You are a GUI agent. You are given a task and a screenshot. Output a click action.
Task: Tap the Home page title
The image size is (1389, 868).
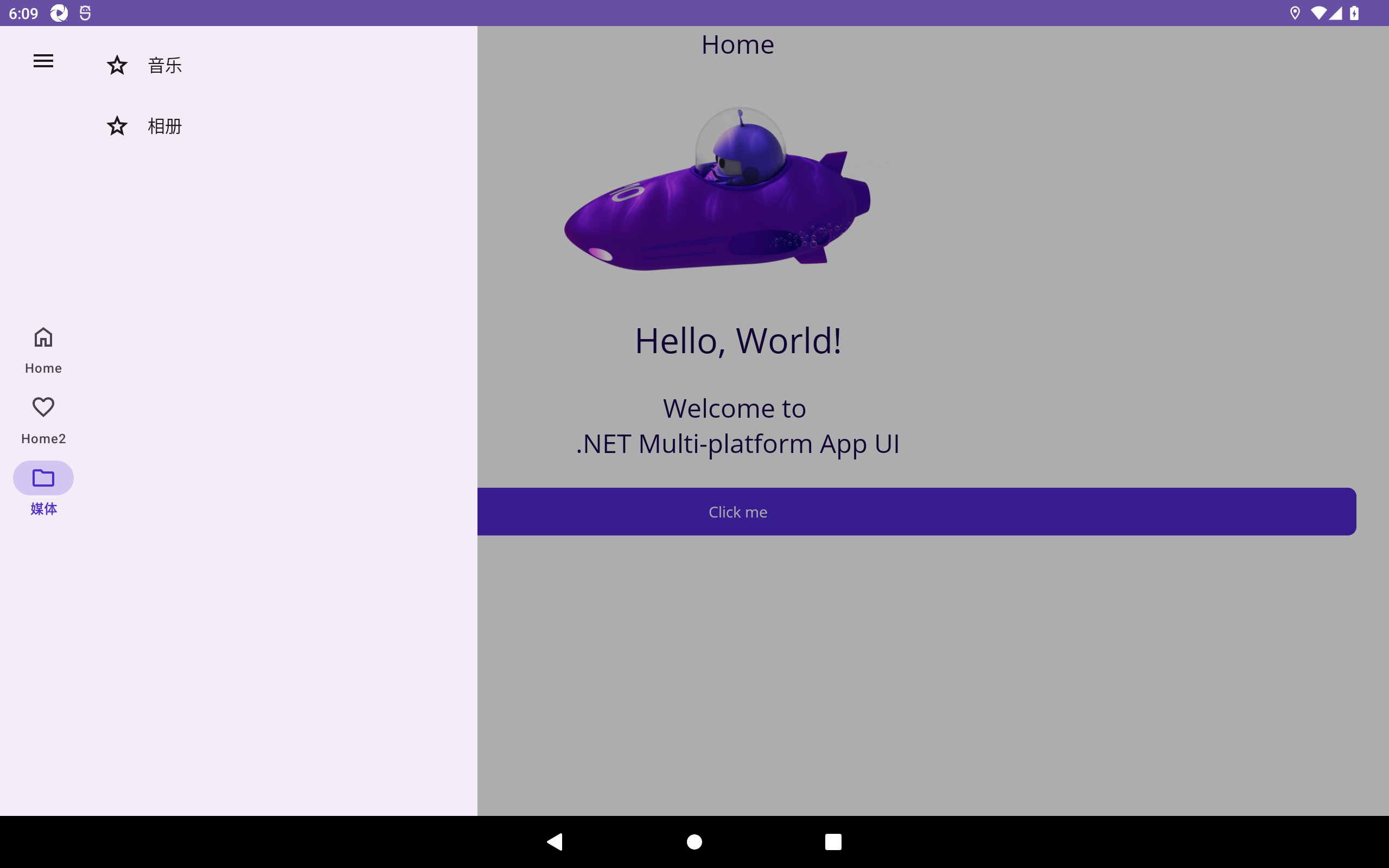pyautogui.click(x=737, y=44)
